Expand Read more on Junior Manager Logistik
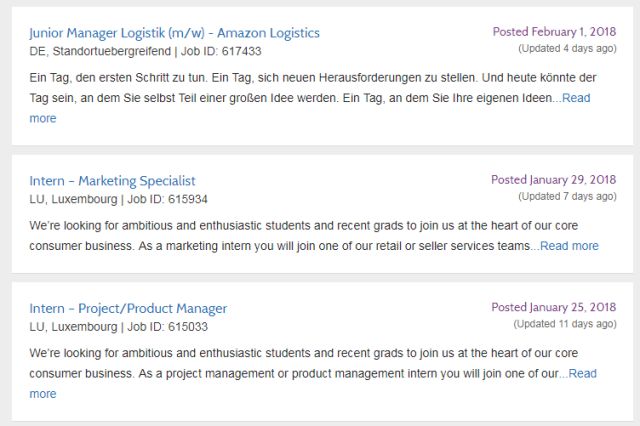Screen dimensions: 640x426 tap(576, 98)
